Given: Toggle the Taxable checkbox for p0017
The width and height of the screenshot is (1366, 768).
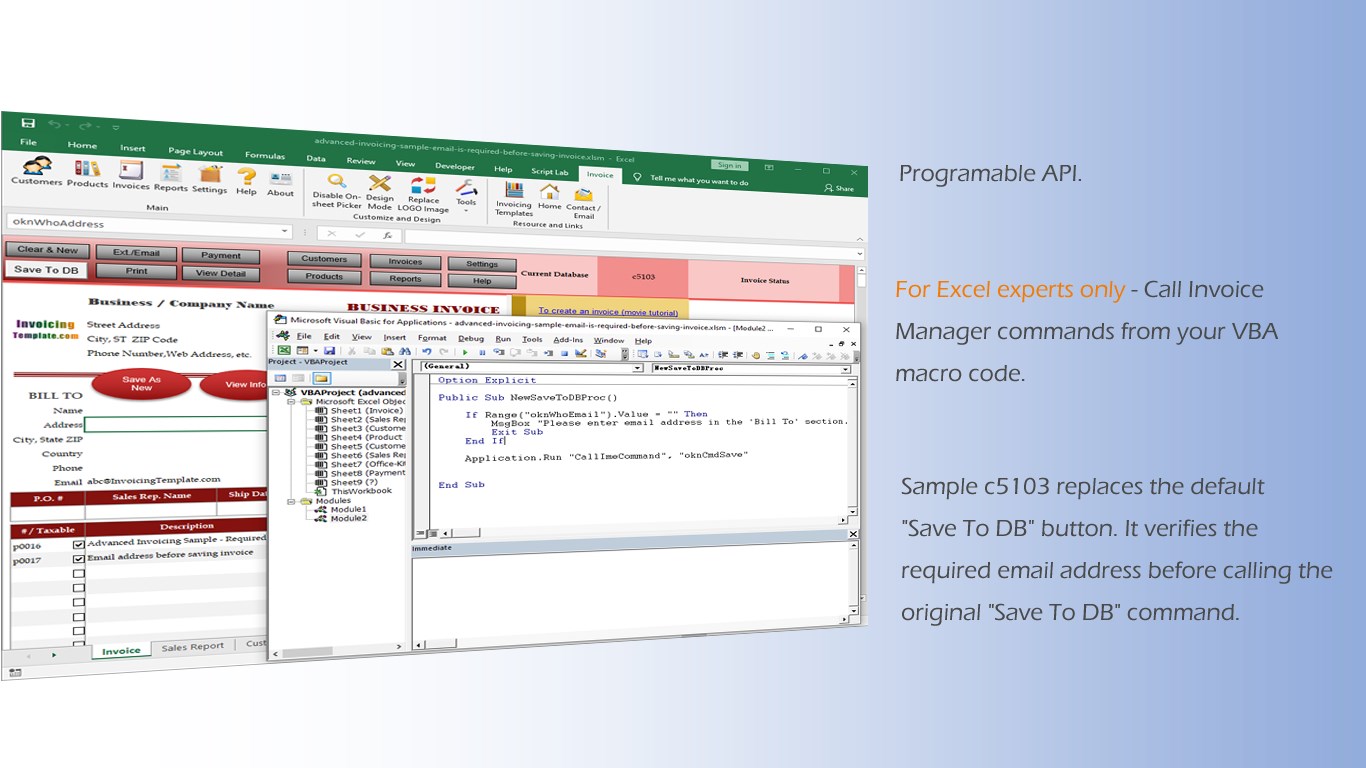Looking at the screenshot, I should [78, 558].
